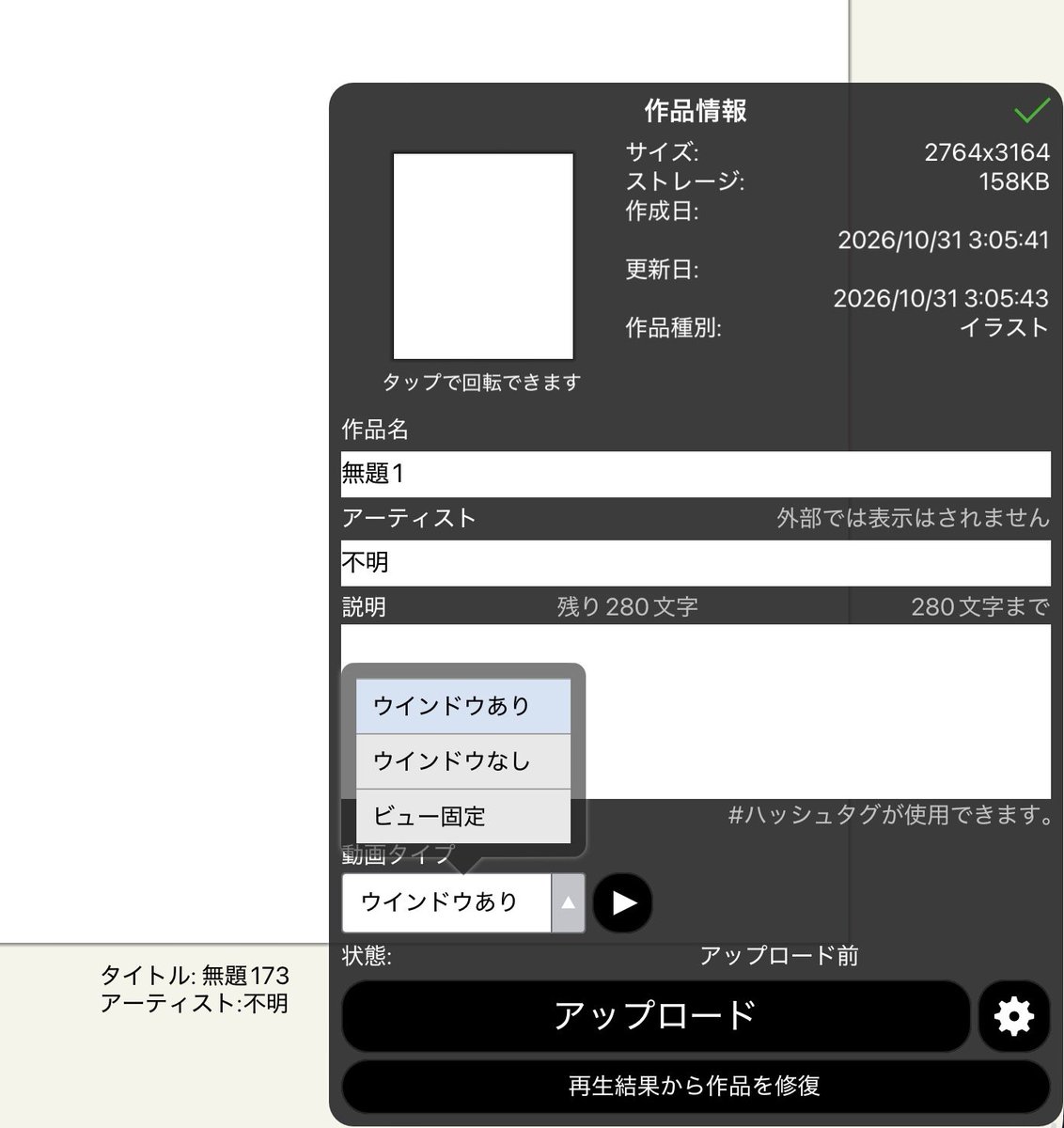Select ウインドウあり in the popup list

tap(463, 706)
